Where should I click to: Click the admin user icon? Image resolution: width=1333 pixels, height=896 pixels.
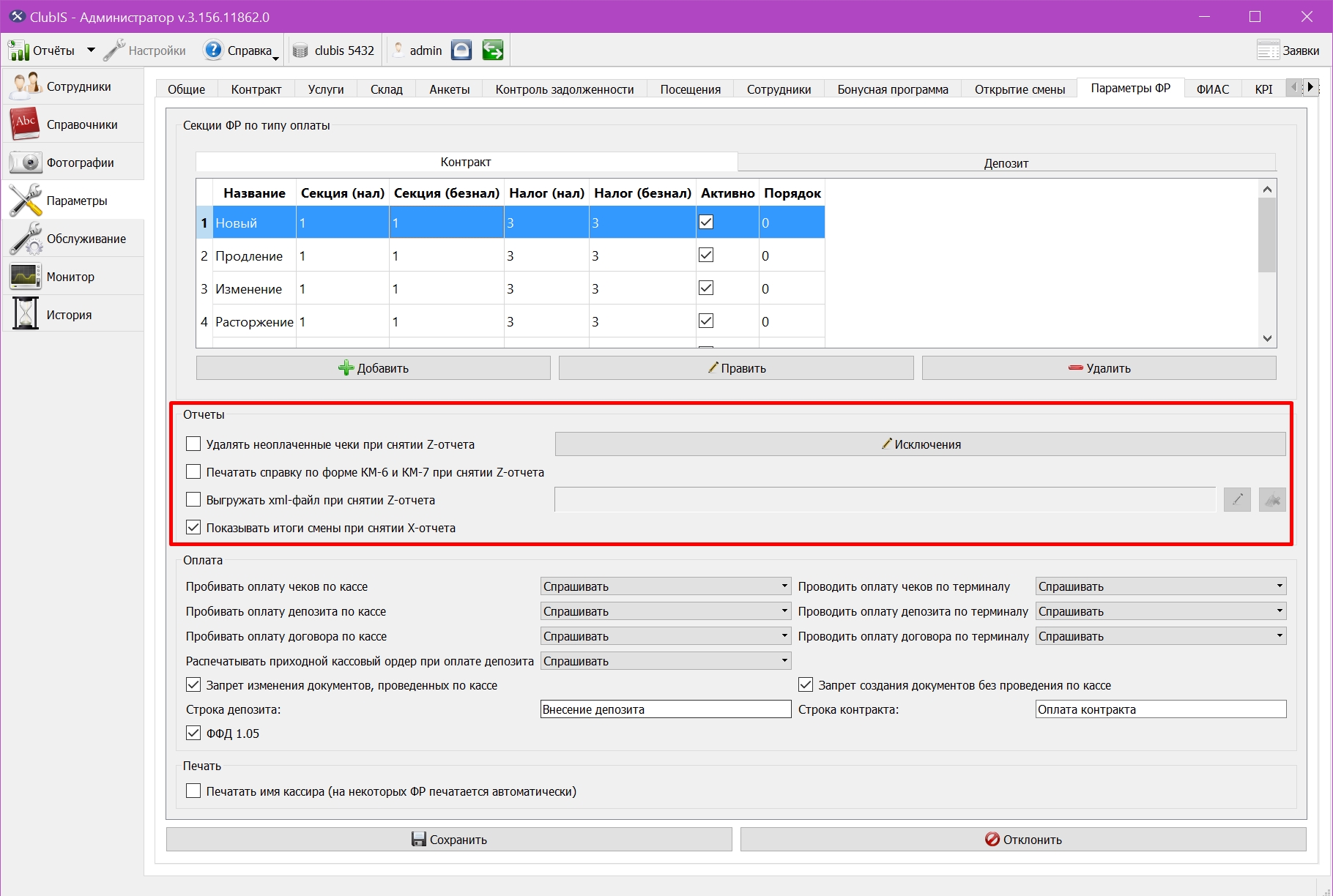398,50
